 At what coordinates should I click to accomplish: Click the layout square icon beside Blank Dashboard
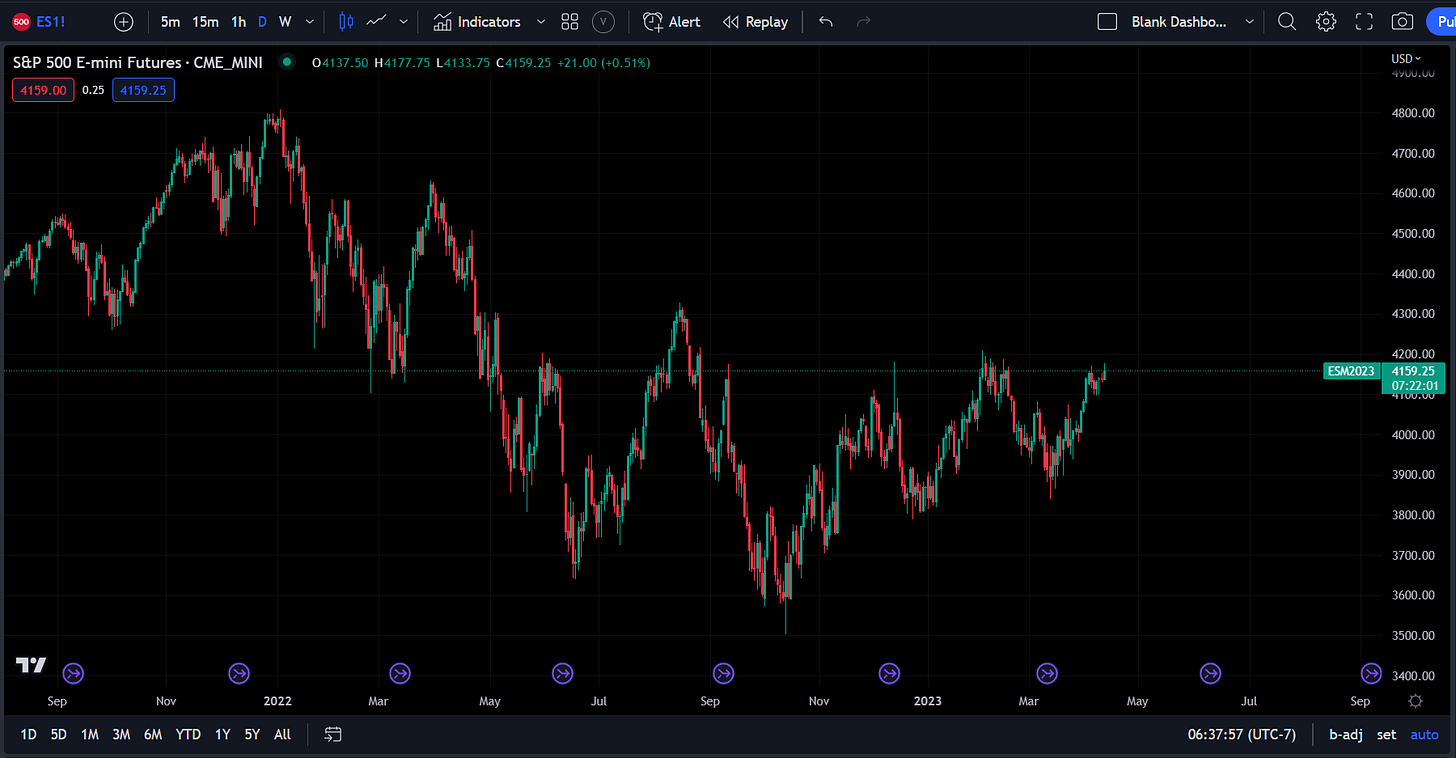[x=1107, y=21]
